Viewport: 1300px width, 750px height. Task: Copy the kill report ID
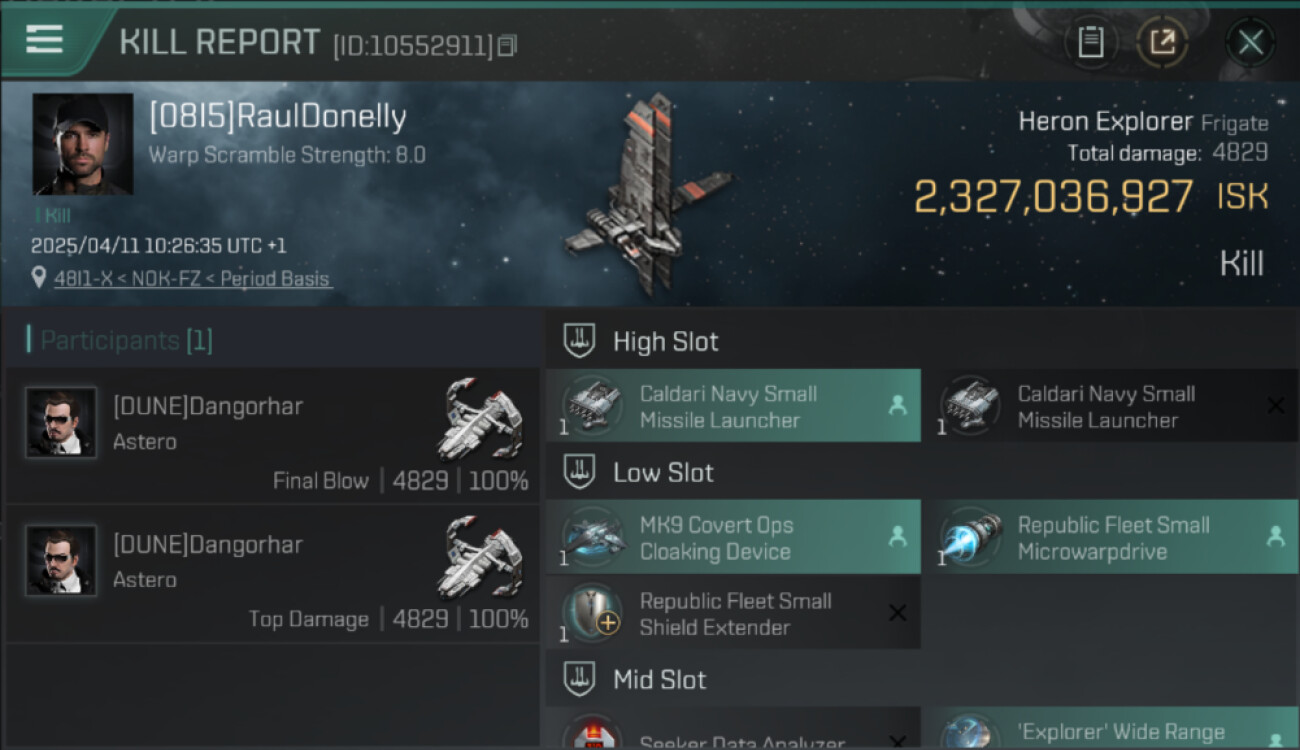pos(507,46)
